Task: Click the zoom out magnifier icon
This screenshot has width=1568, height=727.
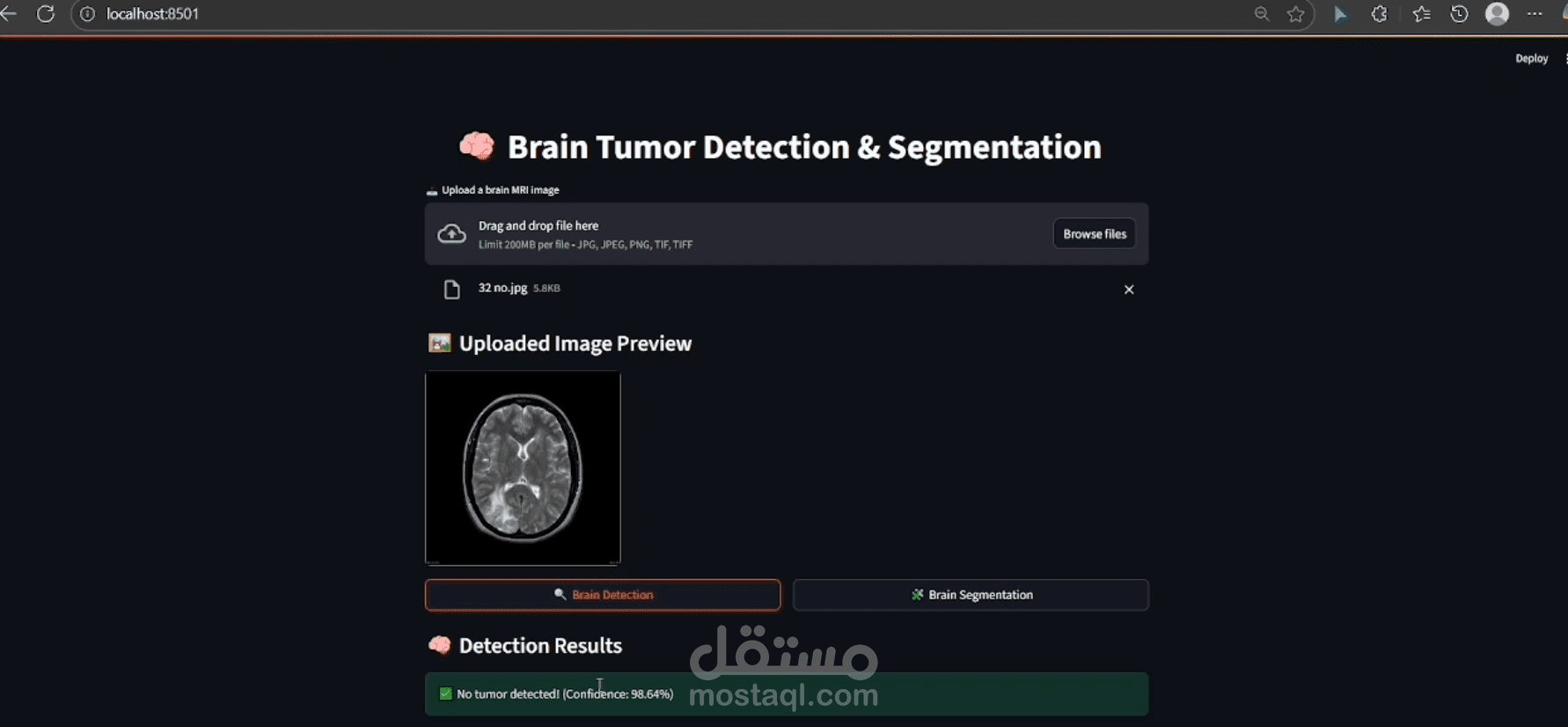Action: [x=1262, y=14]
